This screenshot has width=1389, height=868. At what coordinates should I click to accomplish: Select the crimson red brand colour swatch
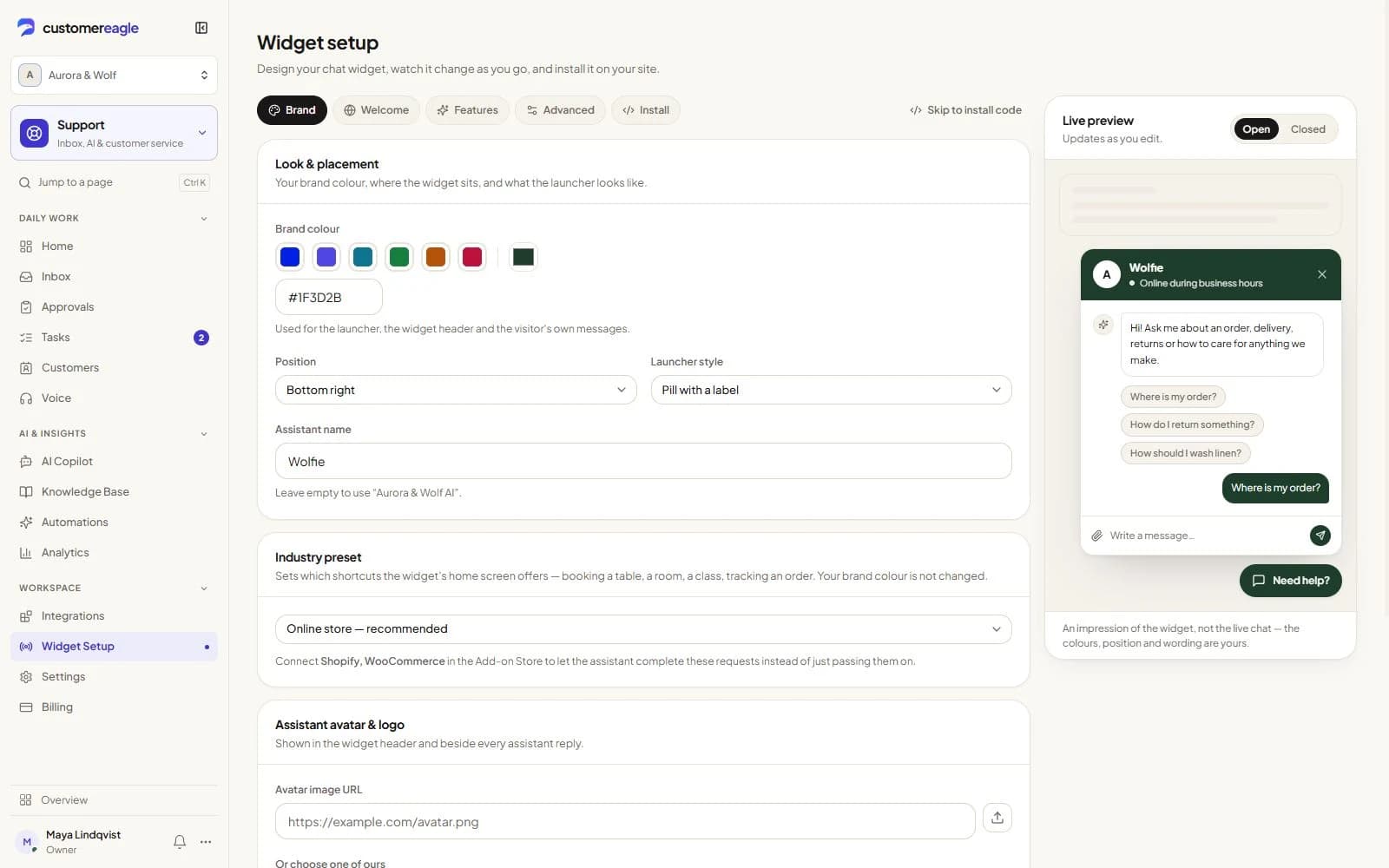tap(472, 257)
